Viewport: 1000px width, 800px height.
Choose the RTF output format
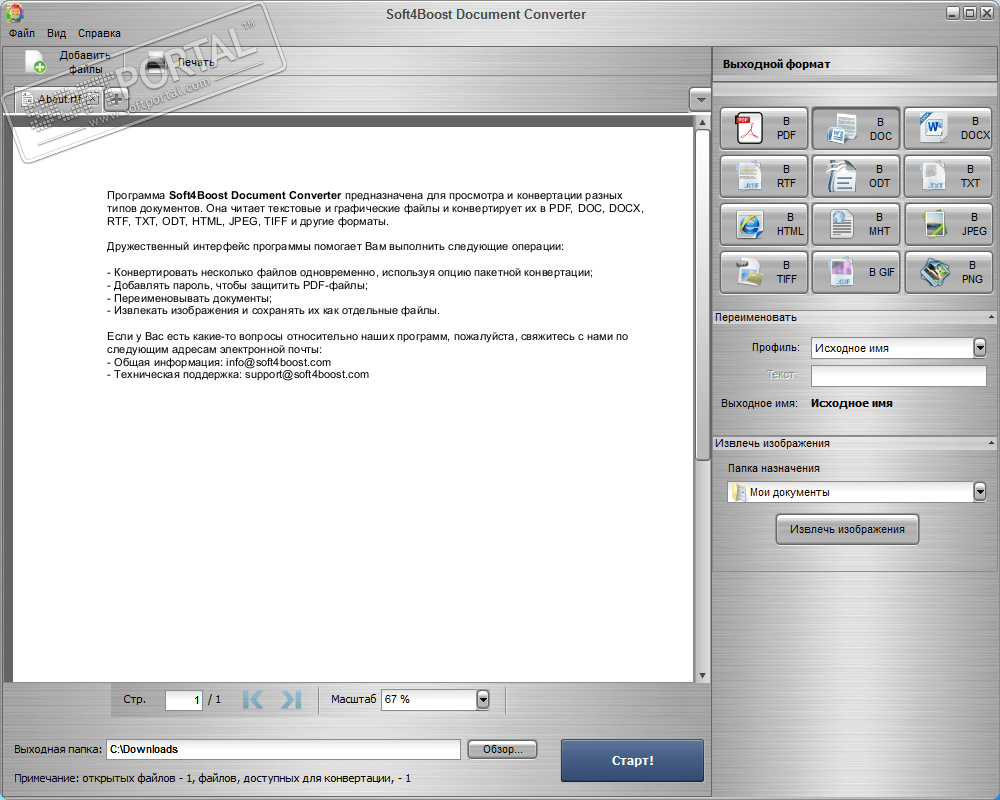[x=763, y=176]
